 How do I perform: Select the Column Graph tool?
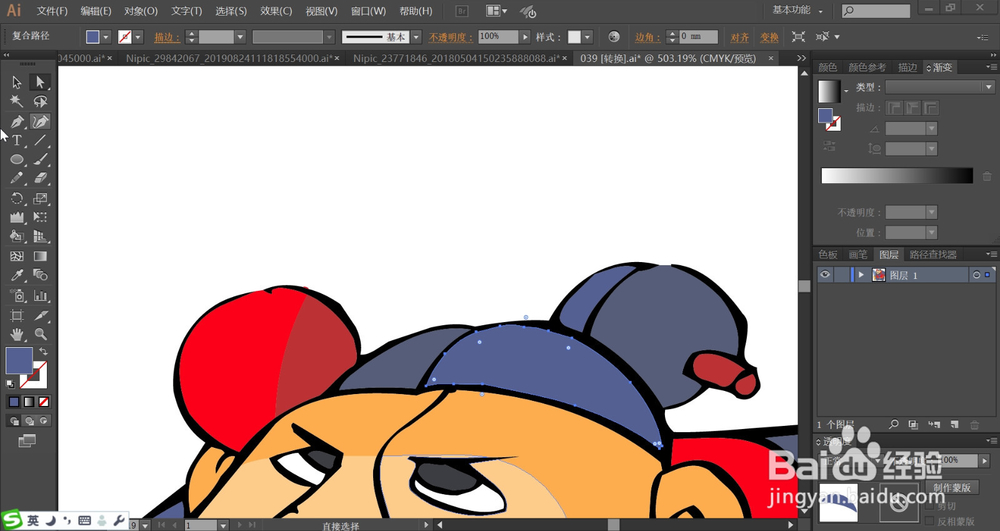(x=40, y=295)
